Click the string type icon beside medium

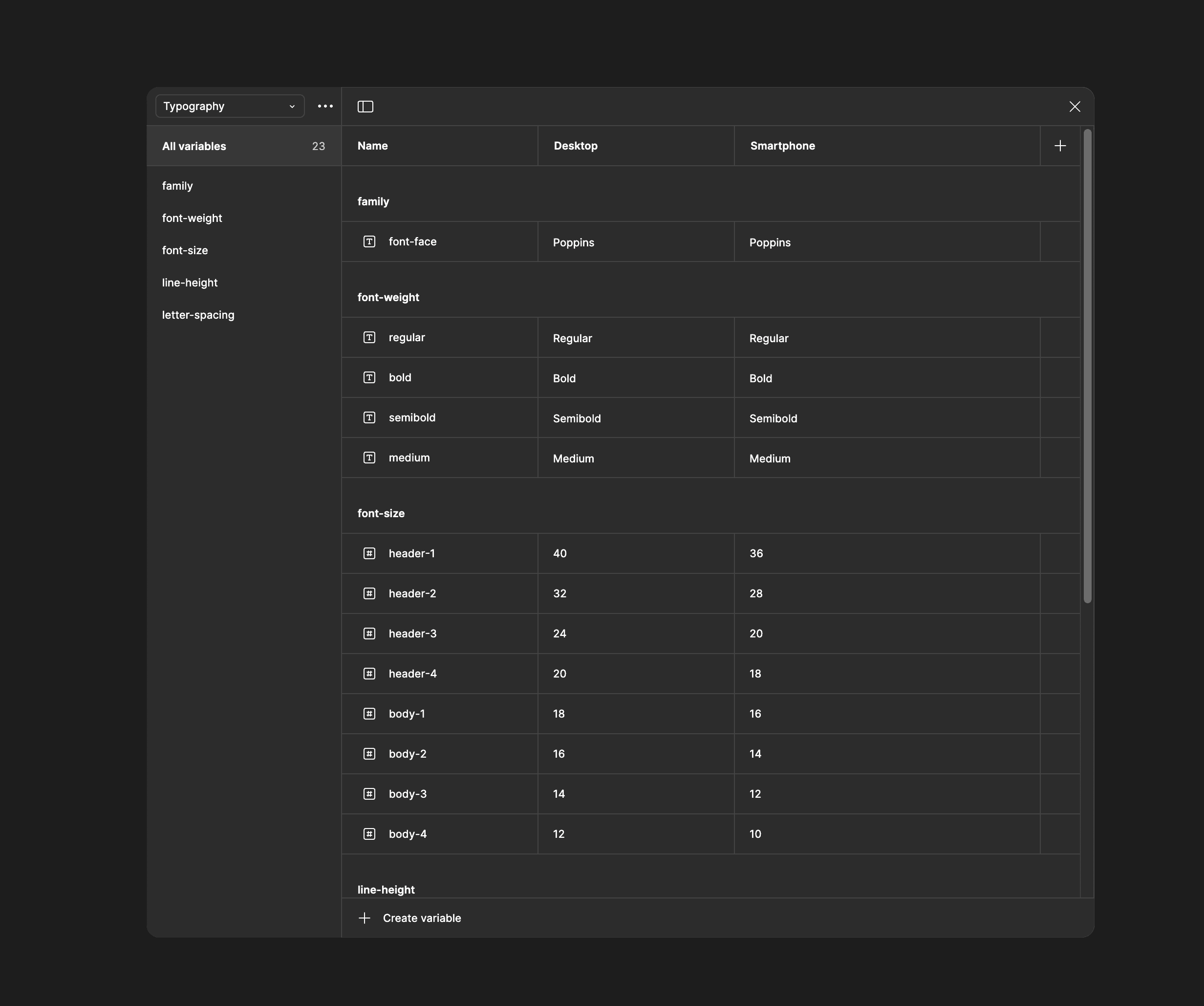click(369, 458)
